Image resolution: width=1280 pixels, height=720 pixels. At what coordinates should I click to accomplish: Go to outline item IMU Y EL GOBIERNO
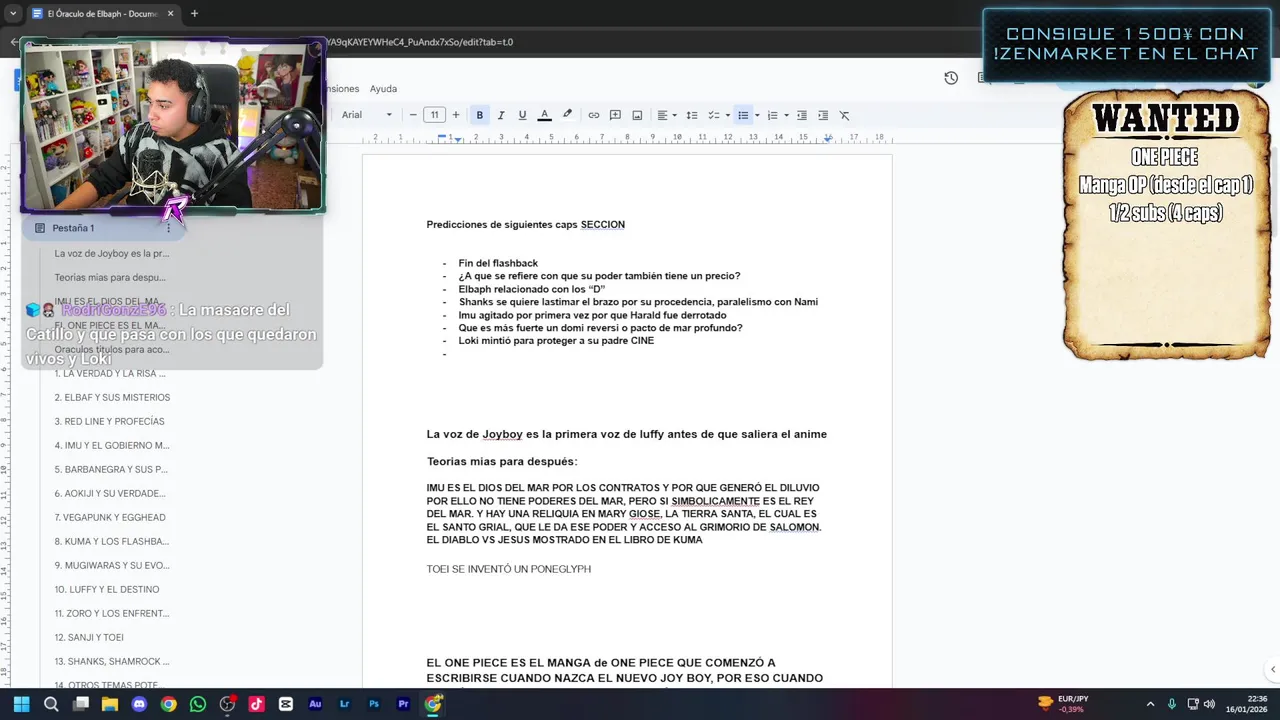pos(111,445)
